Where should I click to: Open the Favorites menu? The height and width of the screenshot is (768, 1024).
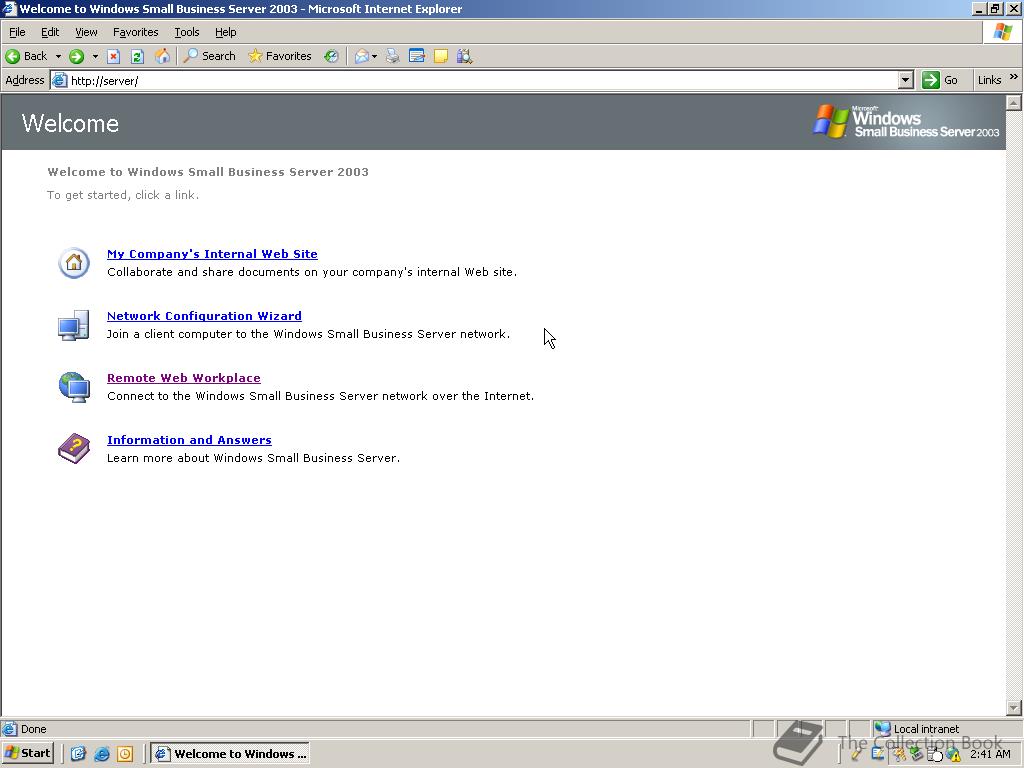tap(135, 32)
